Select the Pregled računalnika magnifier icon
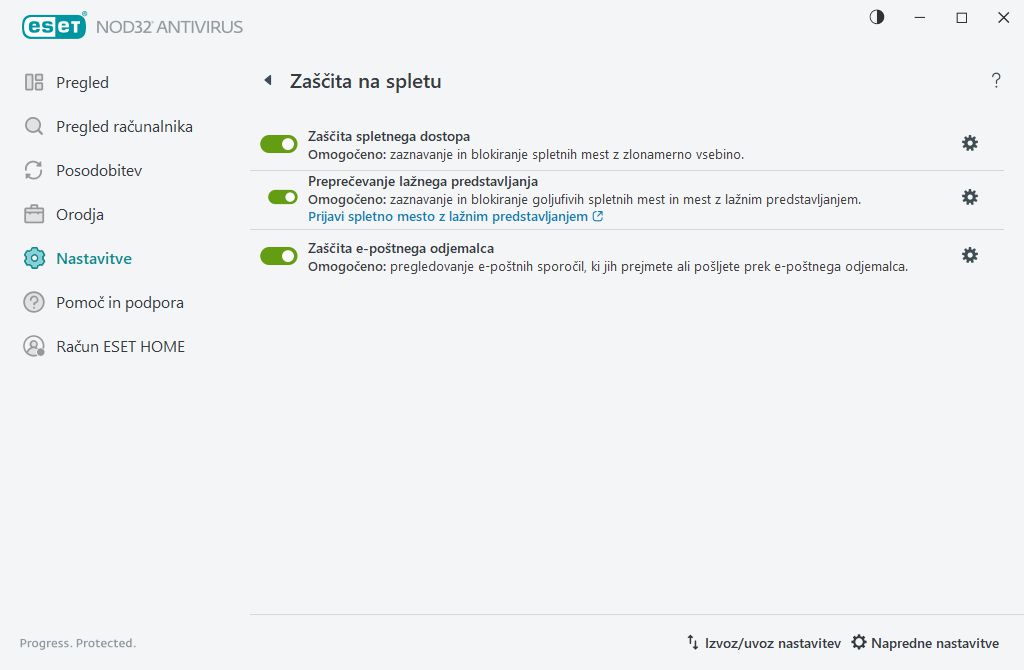 (34, 126)
